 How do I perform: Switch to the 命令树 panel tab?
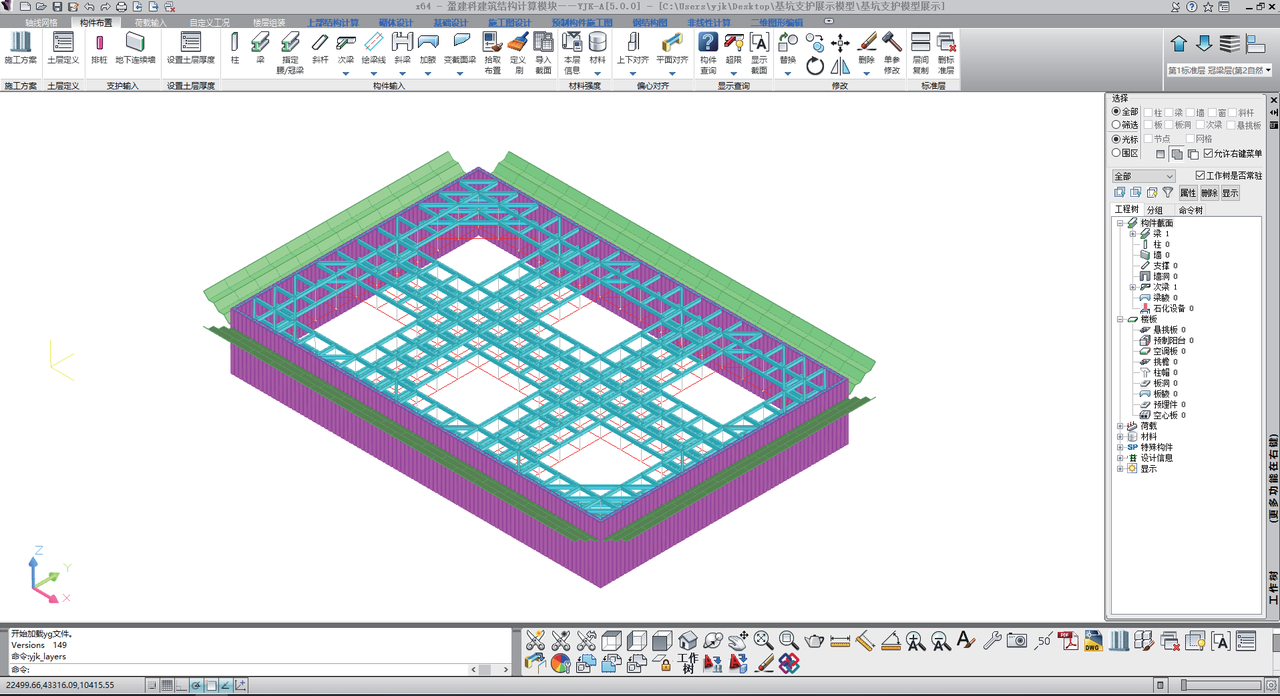pyautogui.click(x=1191, y=210)
